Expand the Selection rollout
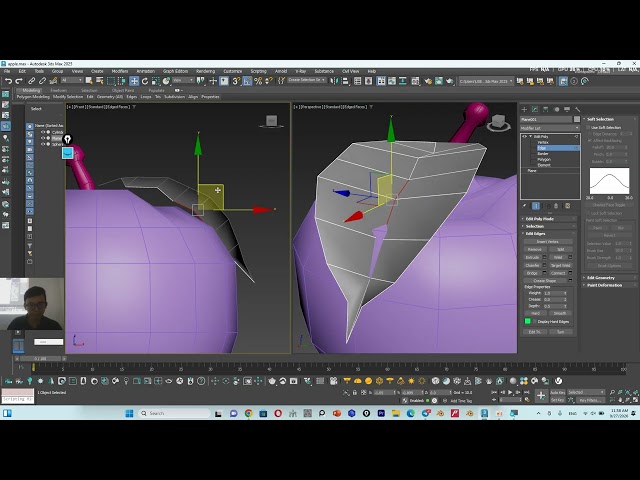The height and width of the screenshot is (480, 640). pyautogui.click(x=549, y=226)
